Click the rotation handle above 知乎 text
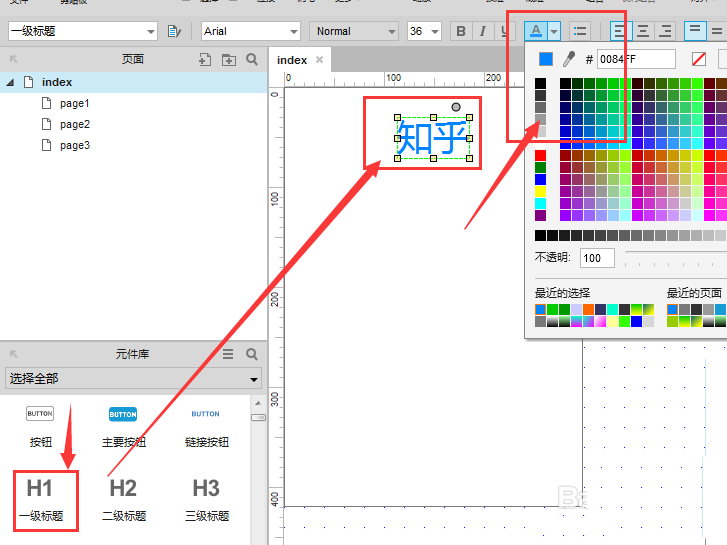 point(456,107)
